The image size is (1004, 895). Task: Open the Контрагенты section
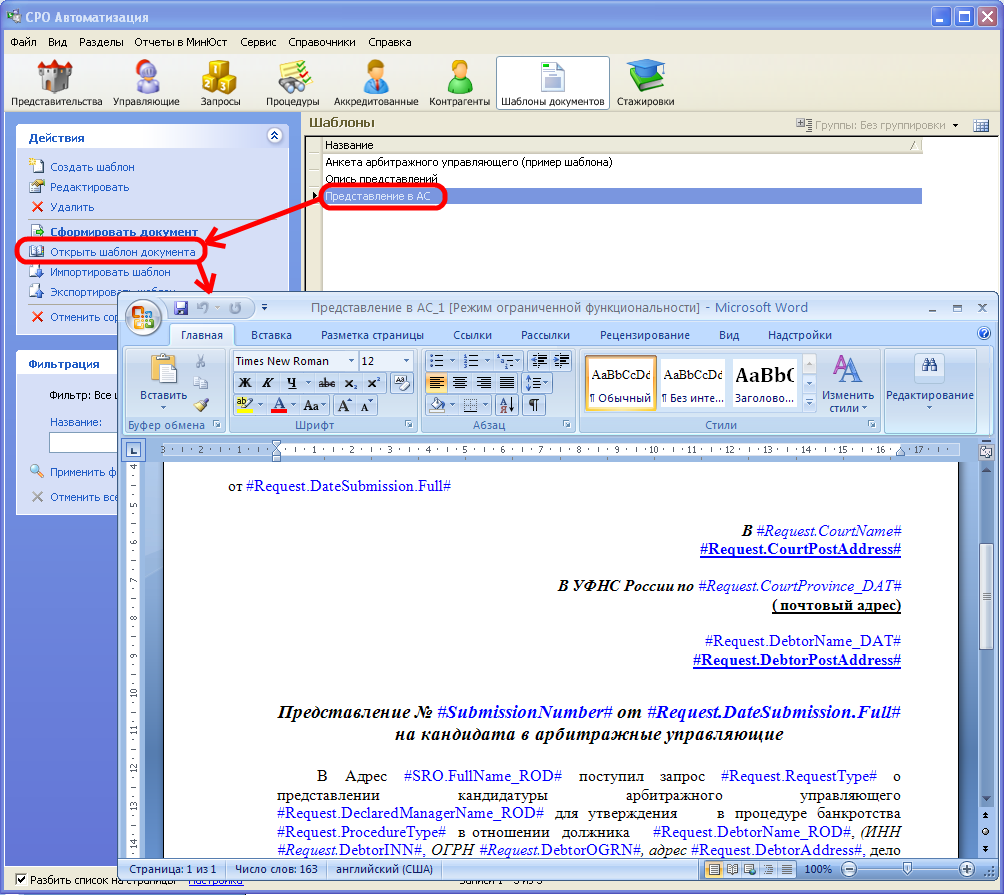459,83
